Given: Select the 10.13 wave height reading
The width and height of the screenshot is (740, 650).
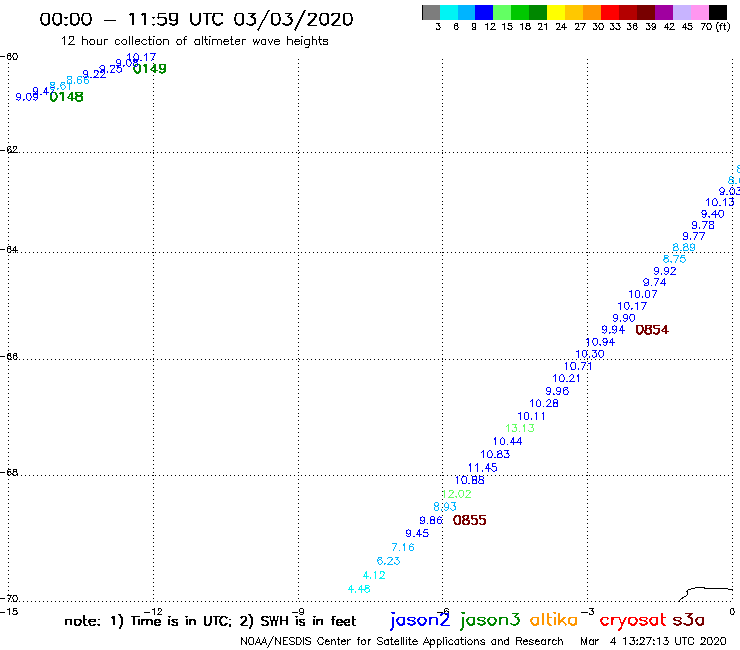Looking at the screenshot, I should [720, 203].
